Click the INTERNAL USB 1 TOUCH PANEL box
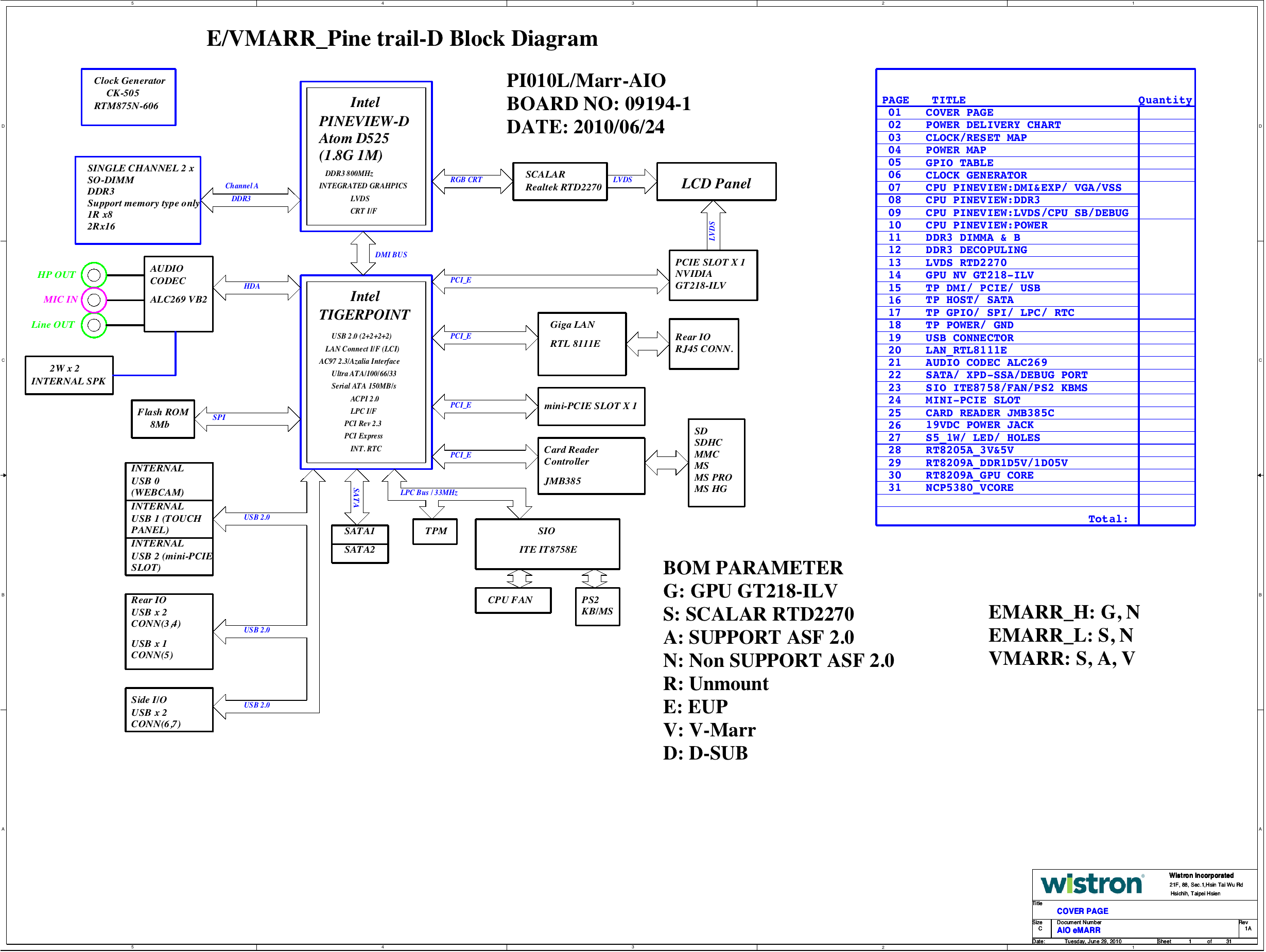 169,519
